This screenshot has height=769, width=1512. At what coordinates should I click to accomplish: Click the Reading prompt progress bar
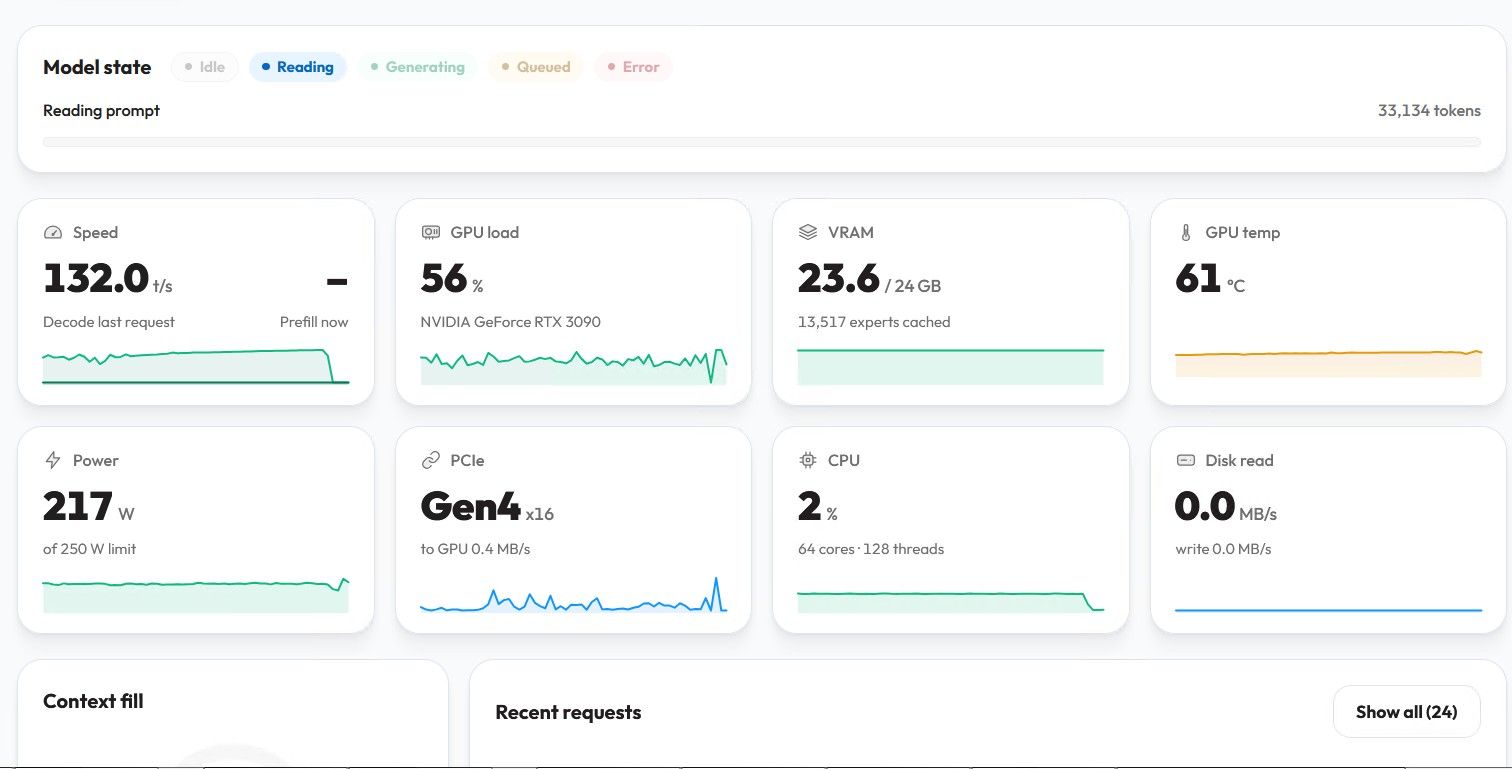pos(761,142)
